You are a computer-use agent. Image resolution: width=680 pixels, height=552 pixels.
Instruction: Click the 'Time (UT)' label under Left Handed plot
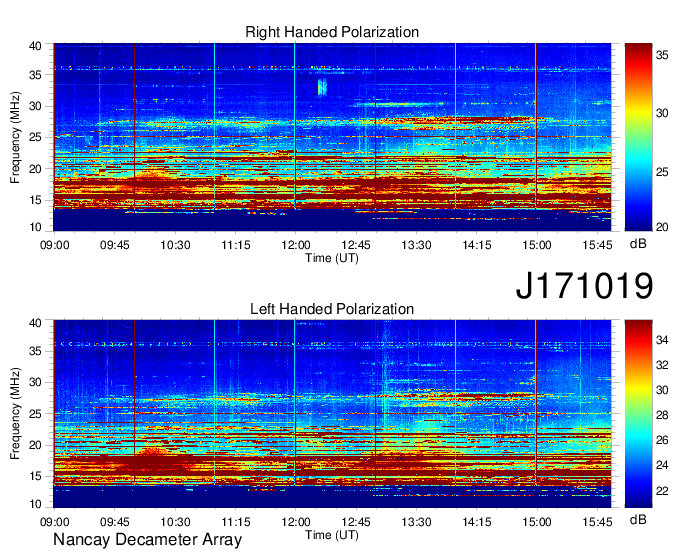[332, 535]
